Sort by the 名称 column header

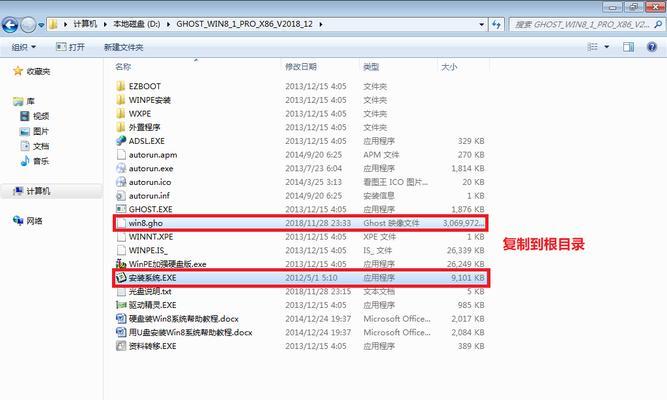123,67
